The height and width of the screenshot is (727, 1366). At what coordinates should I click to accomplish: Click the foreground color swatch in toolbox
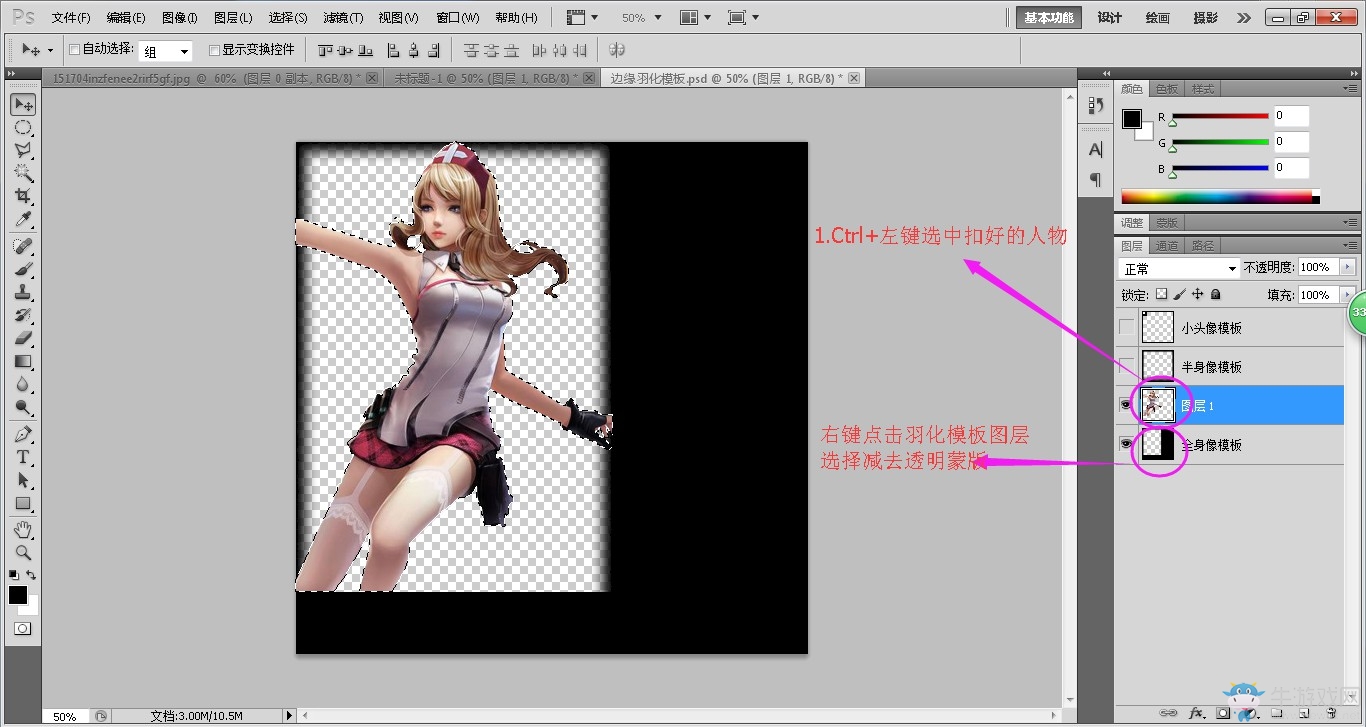[x=18, y=595]
